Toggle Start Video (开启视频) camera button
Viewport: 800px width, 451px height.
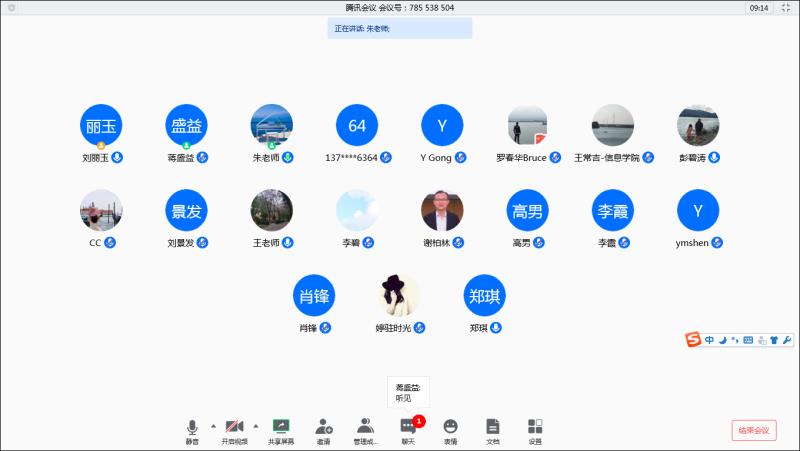click(235, 430)
